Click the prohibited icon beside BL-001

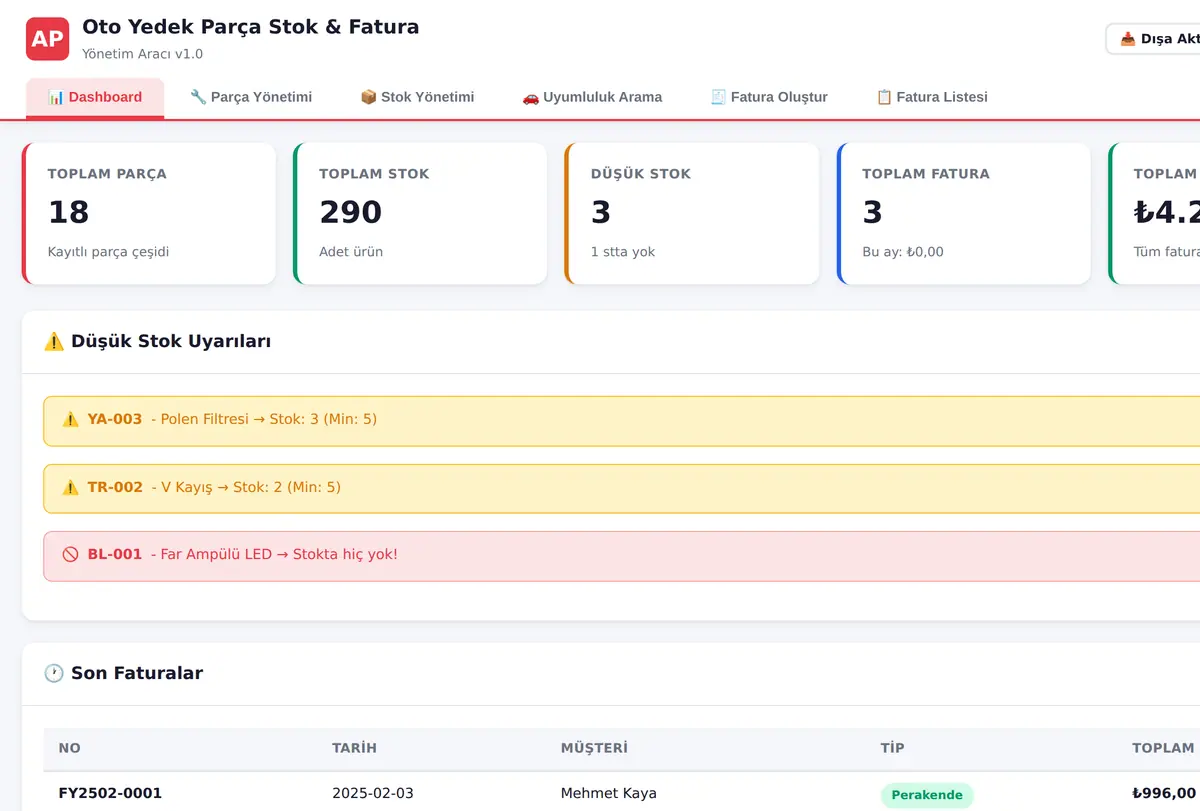pyautogui.click(x=70, y=555)
